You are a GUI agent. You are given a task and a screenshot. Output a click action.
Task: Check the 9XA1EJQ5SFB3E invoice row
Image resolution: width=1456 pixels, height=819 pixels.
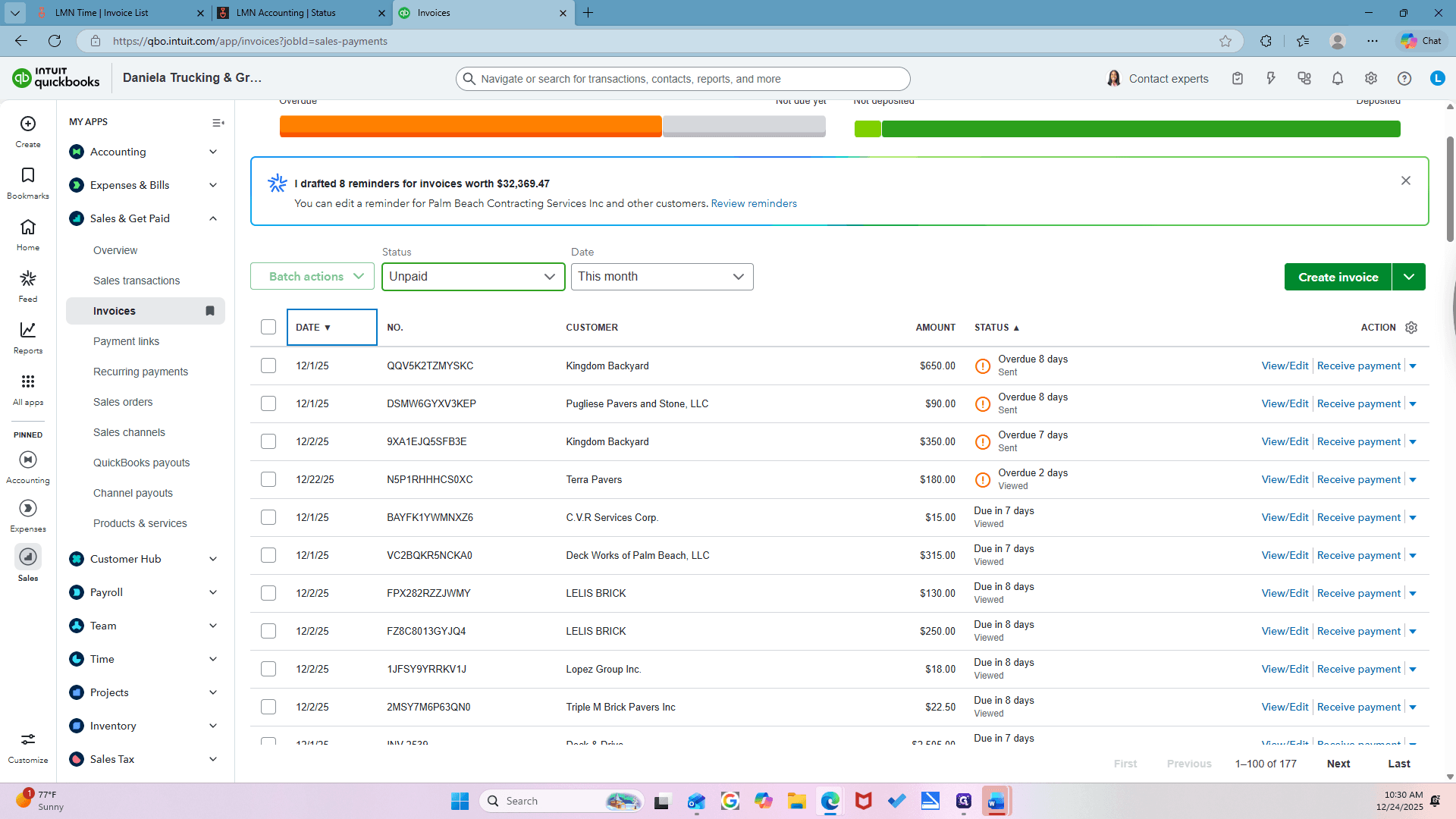click(x=268, y=441)
